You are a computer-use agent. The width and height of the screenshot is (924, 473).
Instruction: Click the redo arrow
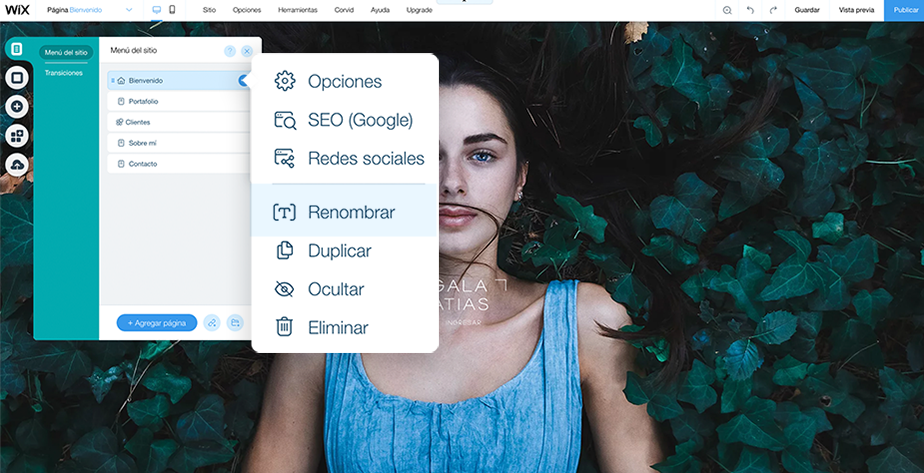point(773,10)
